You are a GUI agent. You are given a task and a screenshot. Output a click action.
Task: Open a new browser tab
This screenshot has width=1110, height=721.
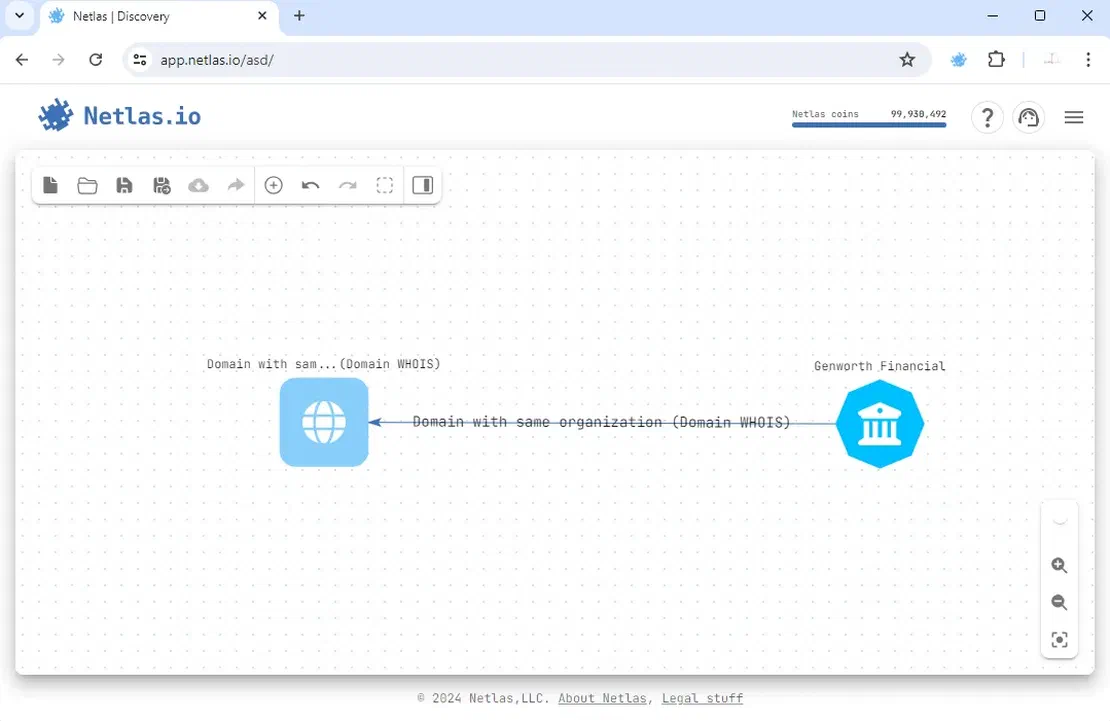299,16
